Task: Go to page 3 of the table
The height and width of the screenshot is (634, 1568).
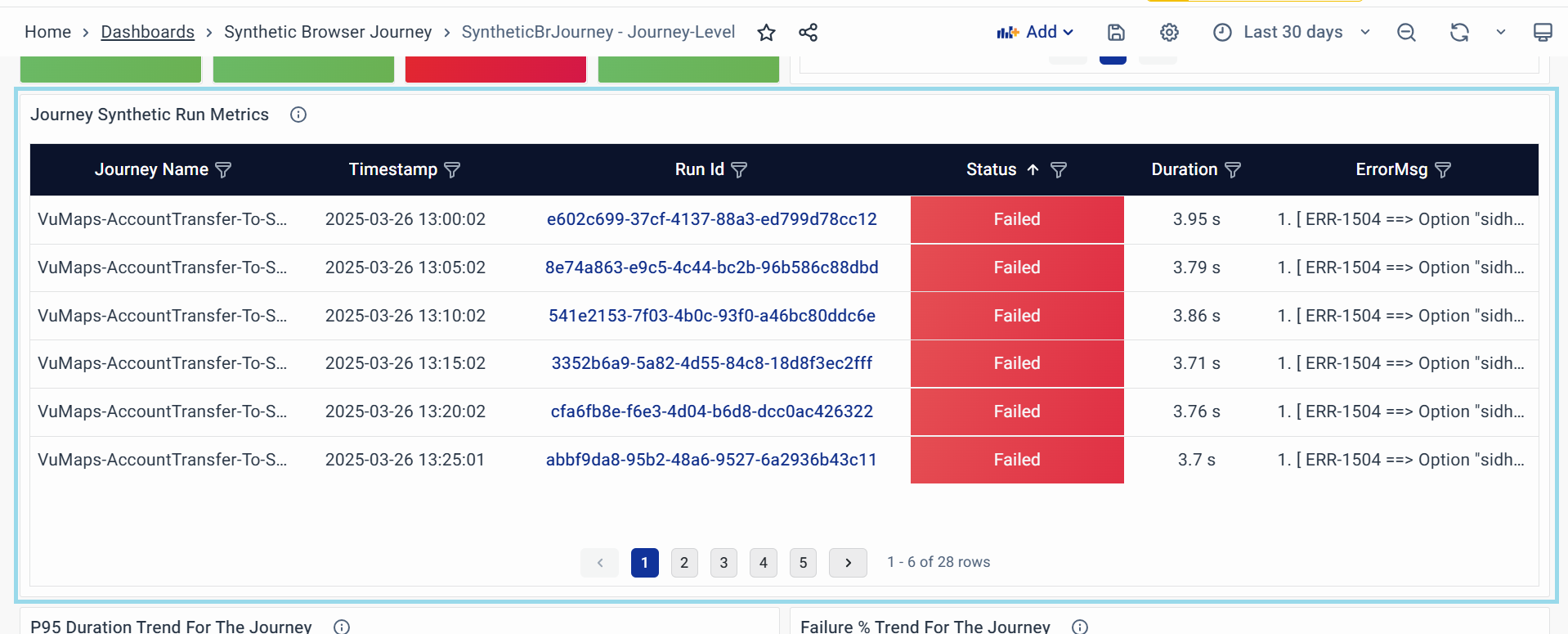Action: coord(724,563)
